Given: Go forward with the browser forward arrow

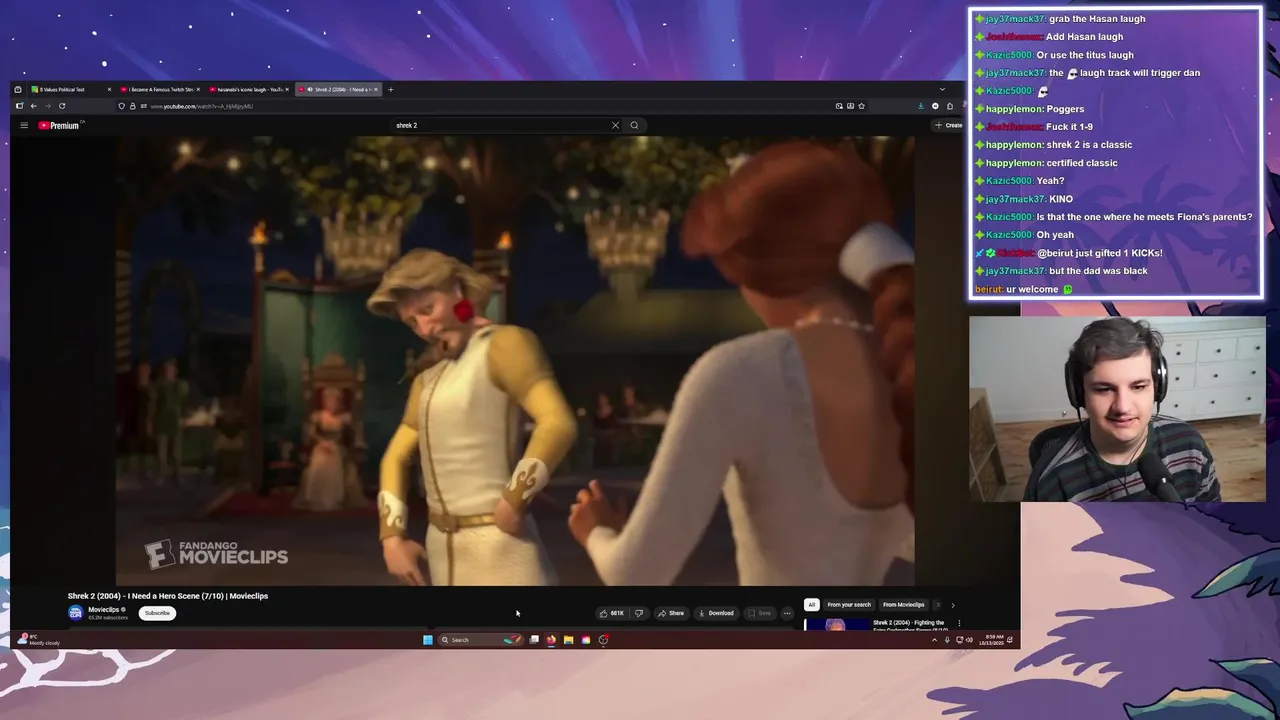Looking at the screenshot, I should tap(47, 106).
